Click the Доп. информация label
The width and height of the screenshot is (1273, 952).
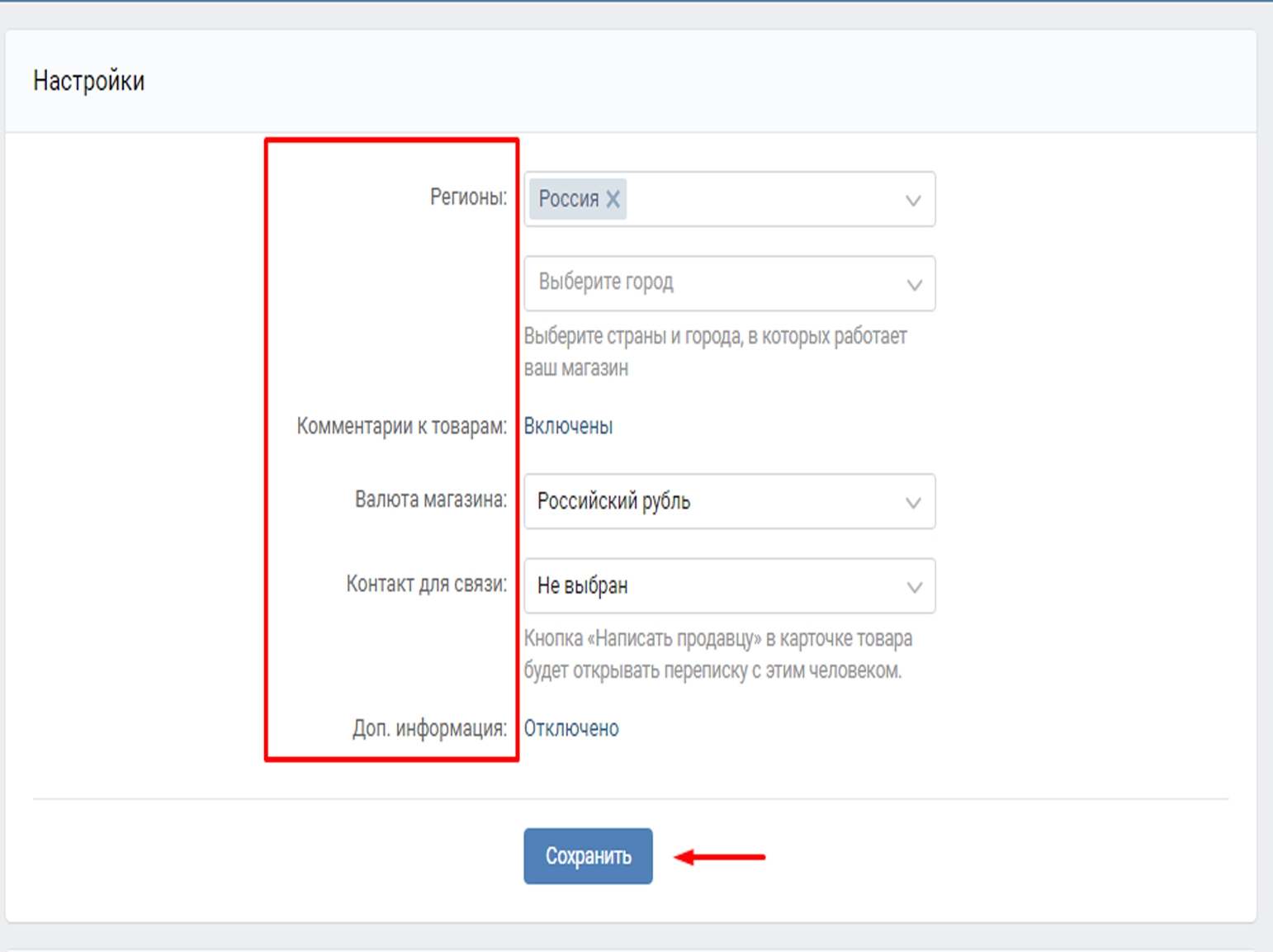click(x=429, y=728)
